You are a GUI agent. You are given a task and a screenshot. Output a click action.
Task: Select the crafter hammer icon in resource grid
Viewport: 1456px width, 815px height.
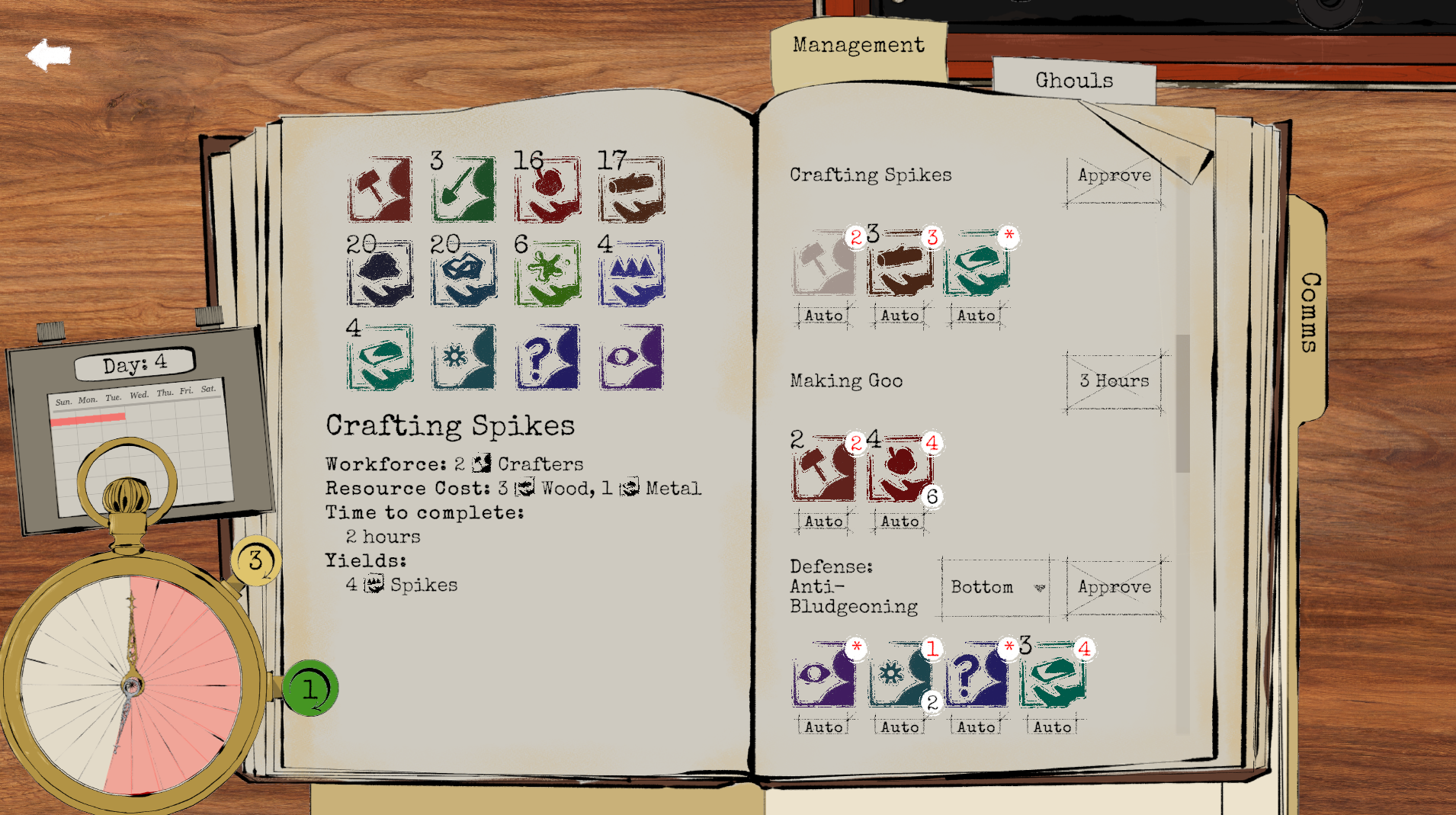pyautogui.click(x=380, y=190)
